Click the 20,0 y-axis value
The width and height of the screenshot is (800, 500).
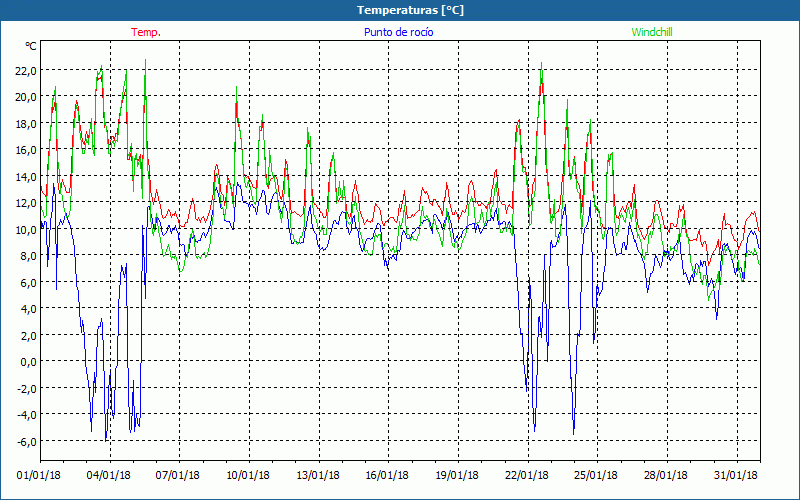(x=26, y=97)
